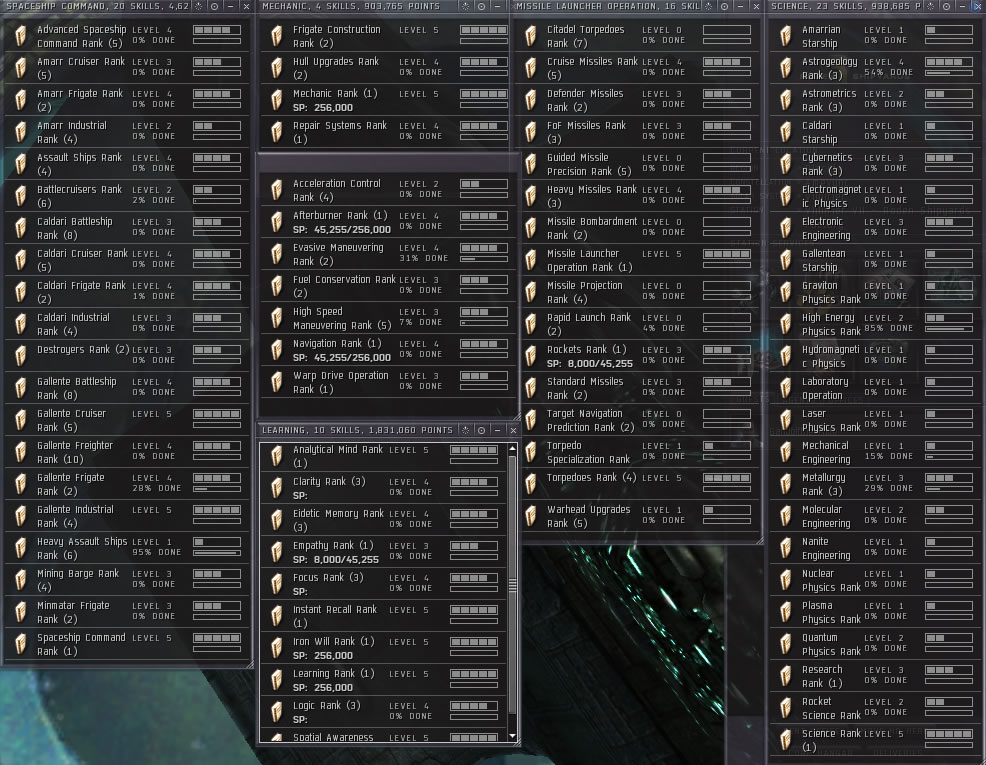This screenshot has width=986, height=765.
Task: Pin the Science window using circle icon
Action: click(x=946, y=6)
